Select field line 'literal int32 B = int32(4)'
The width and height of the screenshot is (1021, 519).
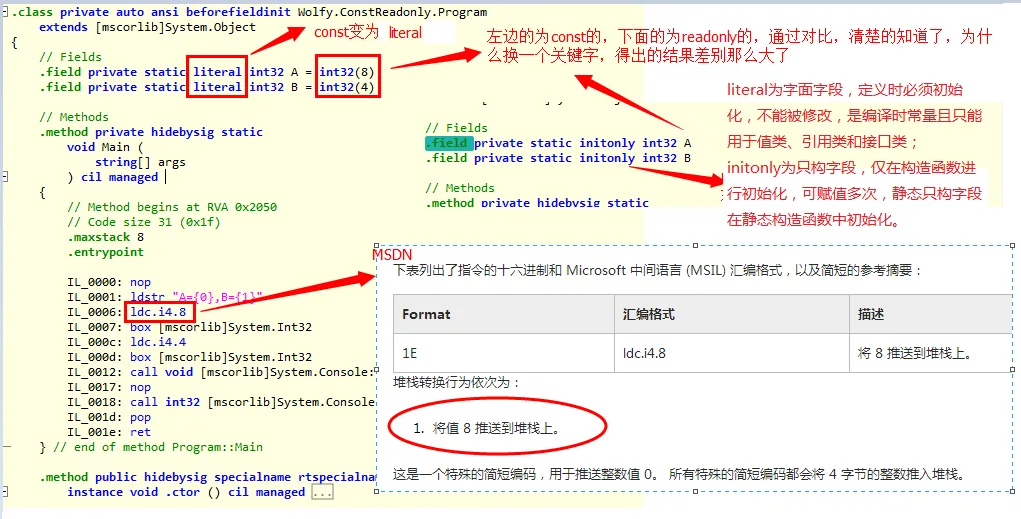pyautogui.click(x=206, y=87)
